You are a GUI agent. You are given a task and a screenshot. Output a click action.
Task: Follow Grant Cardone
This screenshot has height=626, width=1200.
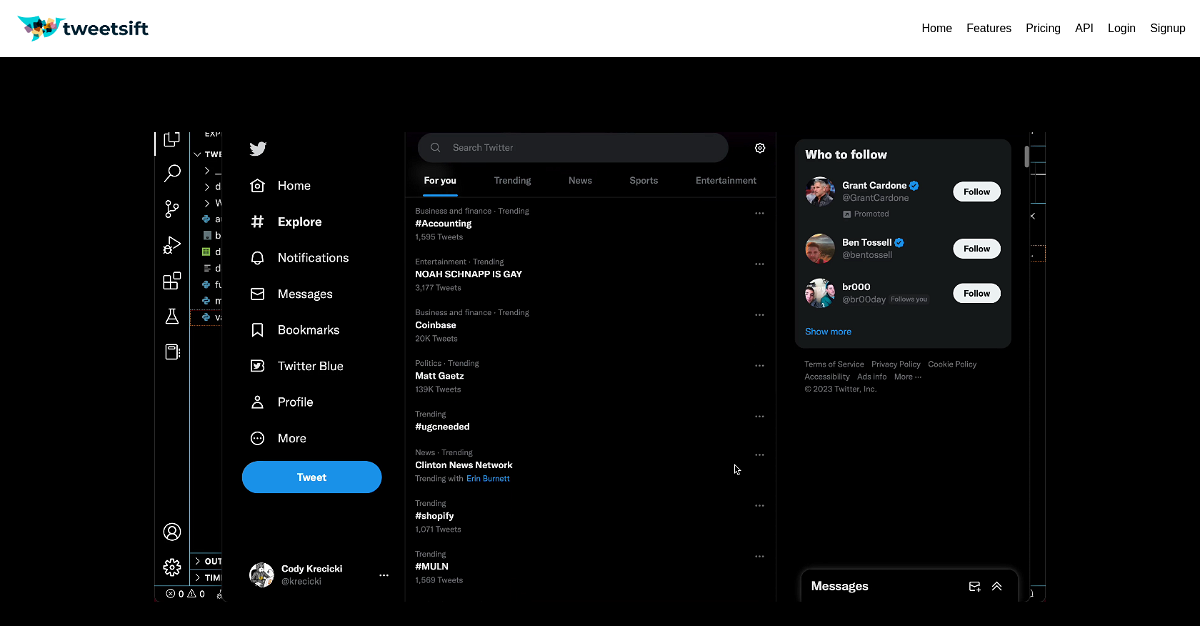click(976, 192)
